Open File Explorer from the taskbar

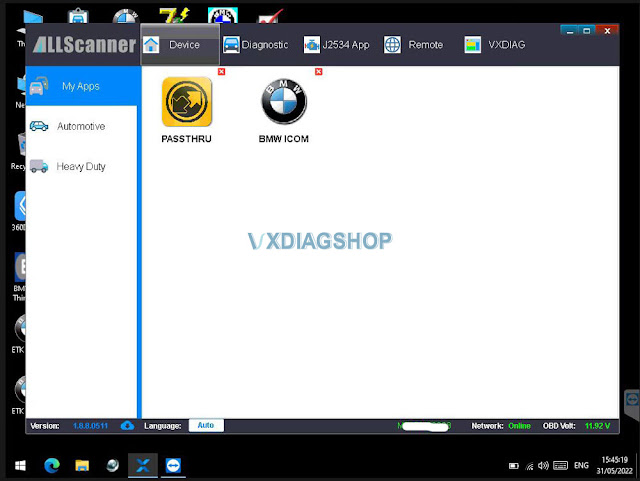82,465
